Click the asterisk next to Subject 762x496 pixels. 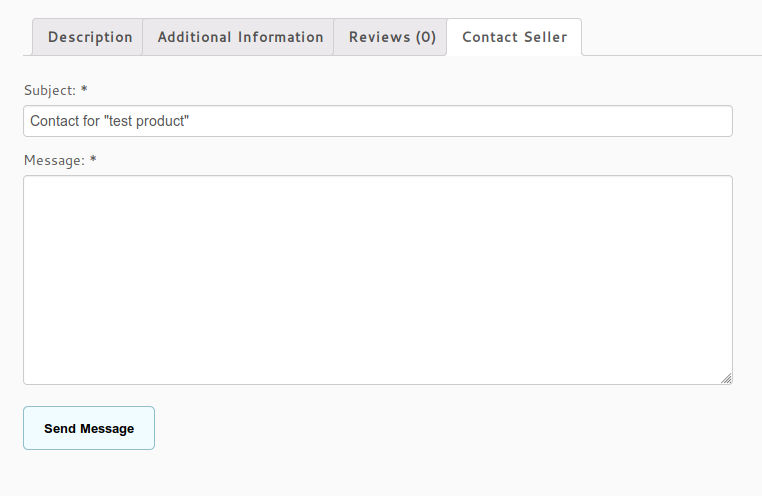point(84,90)
